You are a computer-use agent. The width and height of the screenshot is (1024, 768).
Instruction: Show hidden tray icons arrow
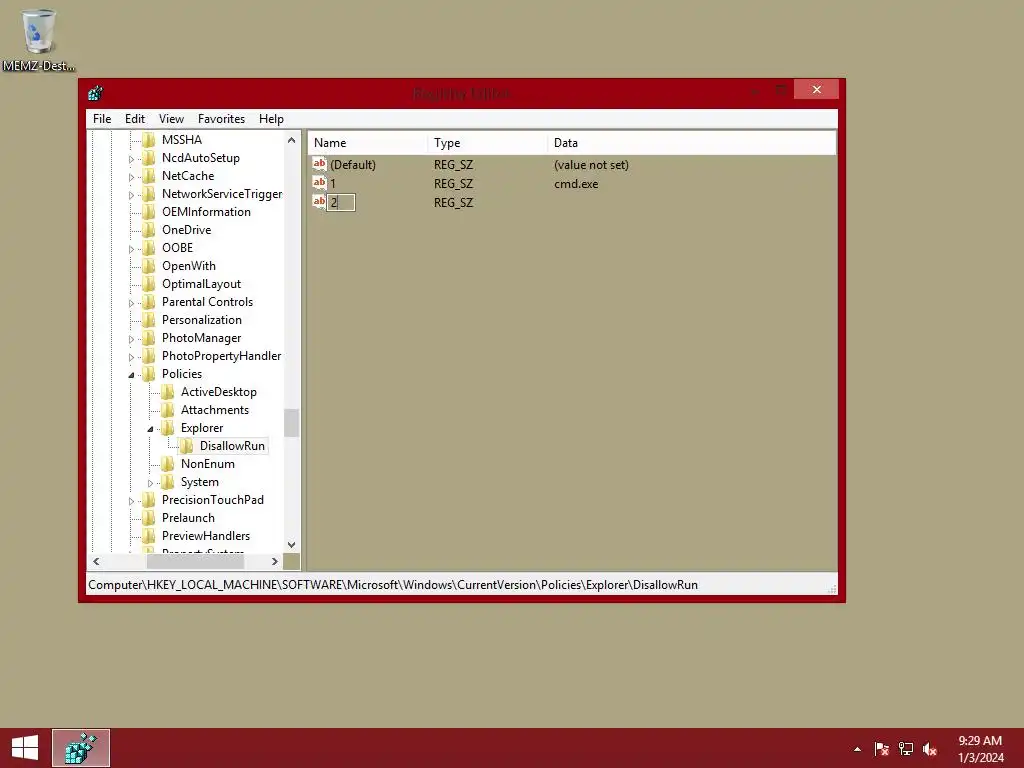pyautogui.click(x=857, y=749)
